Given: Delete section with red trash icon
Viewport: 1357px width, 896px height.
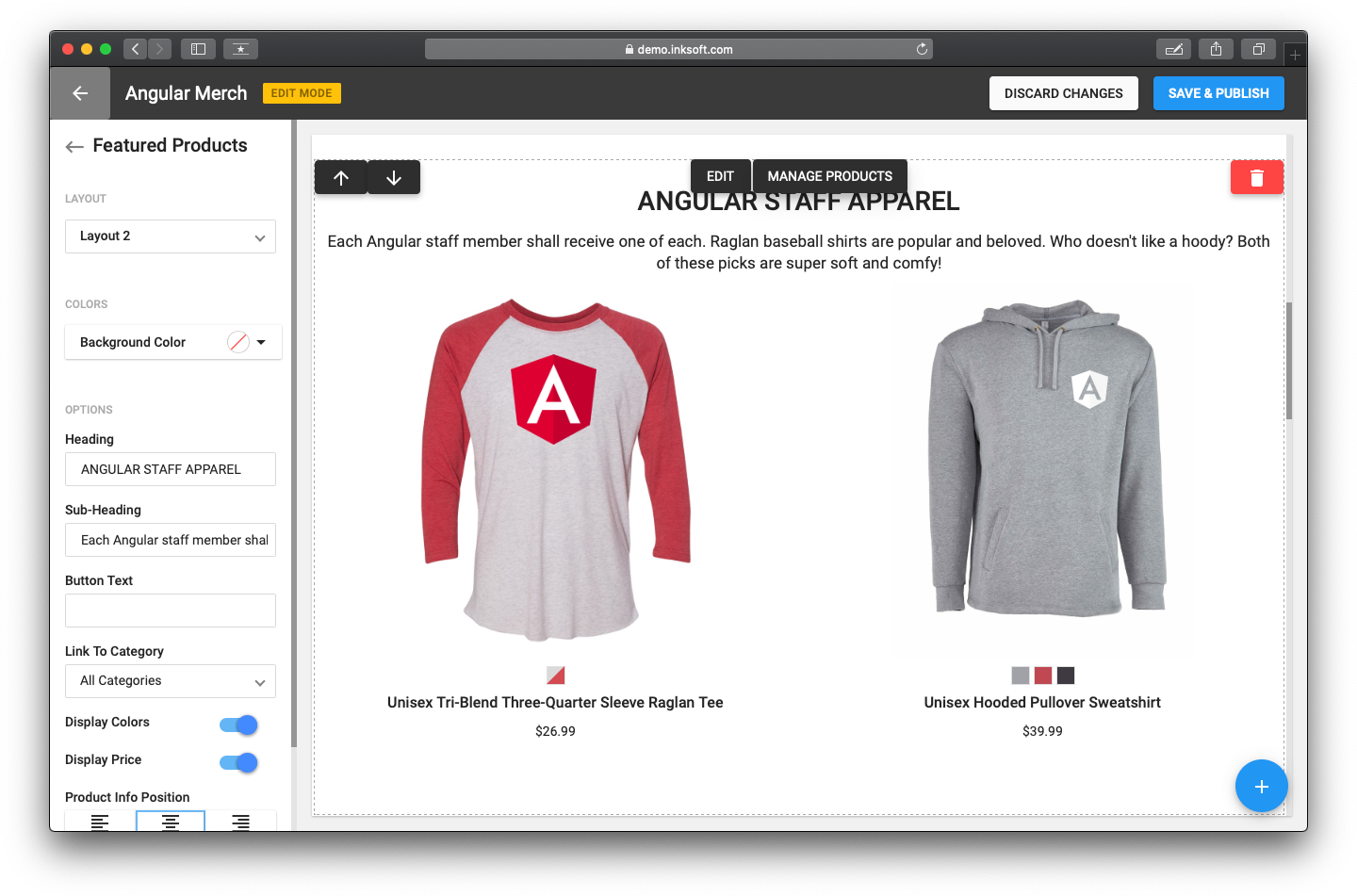Looking at the screenshot, I should pyautogui.click(x=1256, y=177).
